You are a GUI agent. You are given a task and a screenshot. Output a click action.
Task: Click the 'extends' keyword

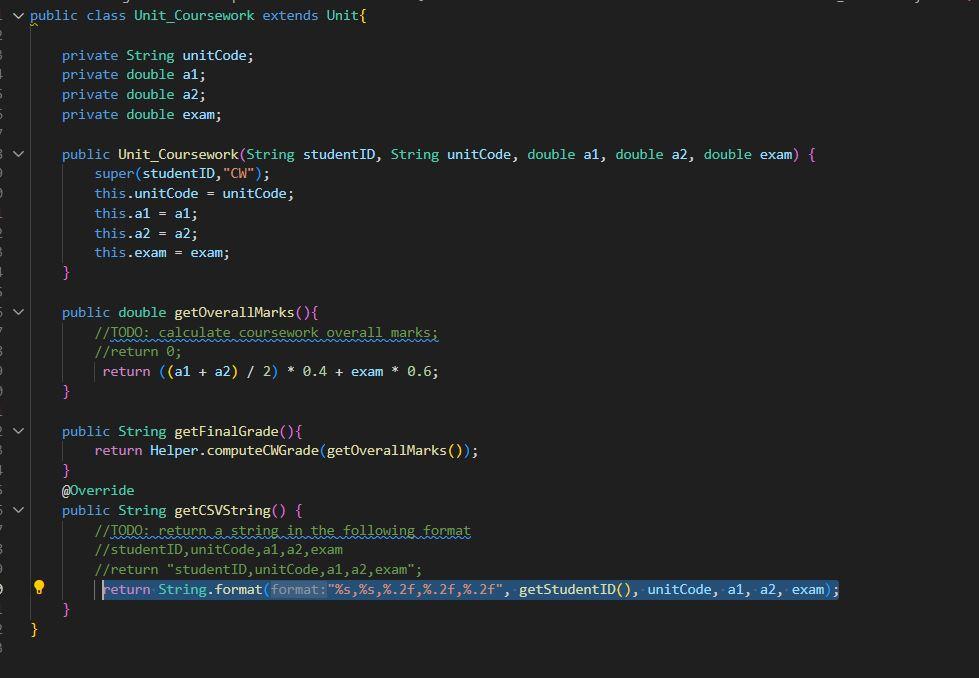coord(290,16)
